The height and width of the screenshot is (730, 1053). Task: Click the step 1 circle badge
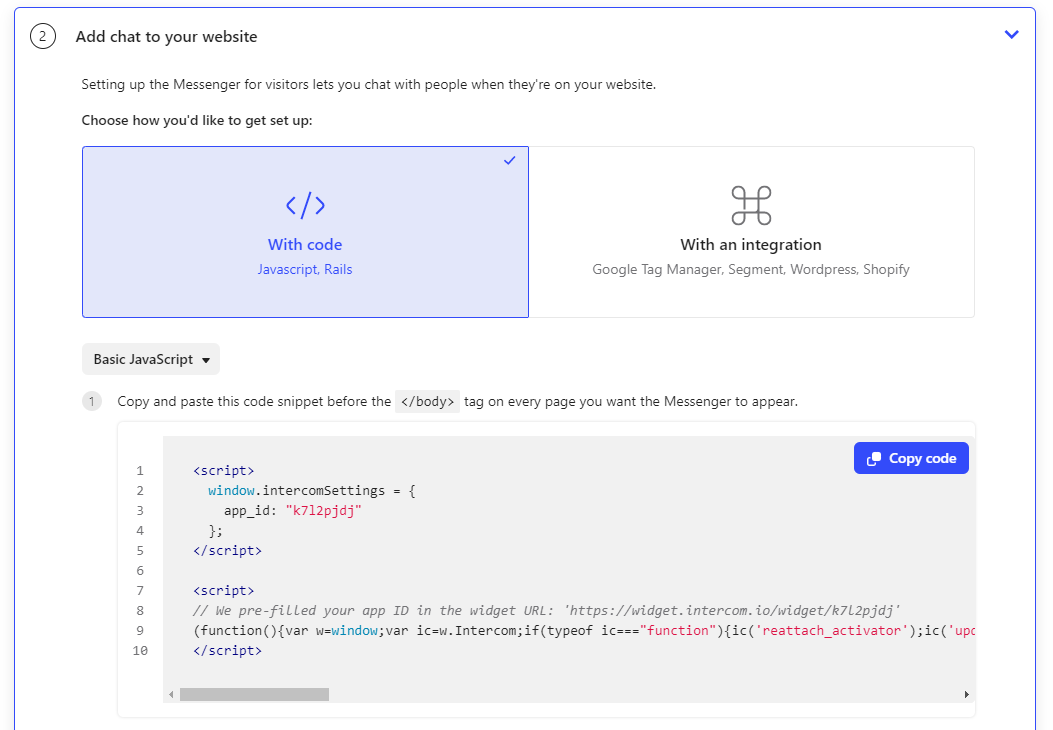pyautogui.click(x=92, y=402)
